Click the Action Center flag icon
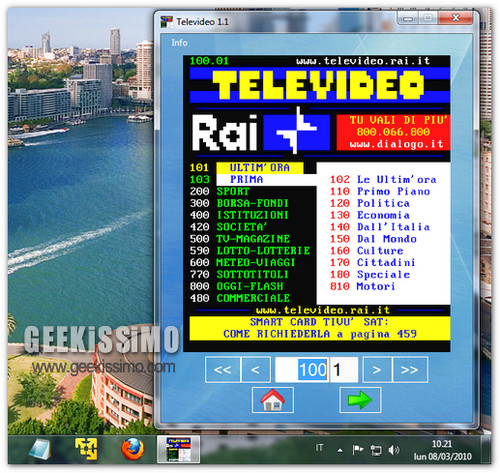500x473 pixels. pyautogui.click(x=358, y=450)
